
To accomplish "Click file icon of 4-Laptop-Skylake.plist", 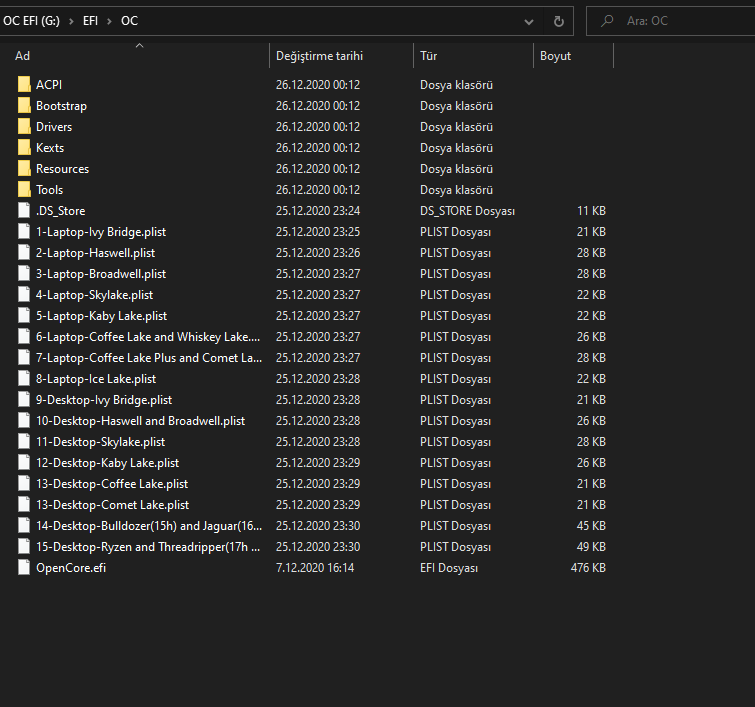I will pos(24,295).
